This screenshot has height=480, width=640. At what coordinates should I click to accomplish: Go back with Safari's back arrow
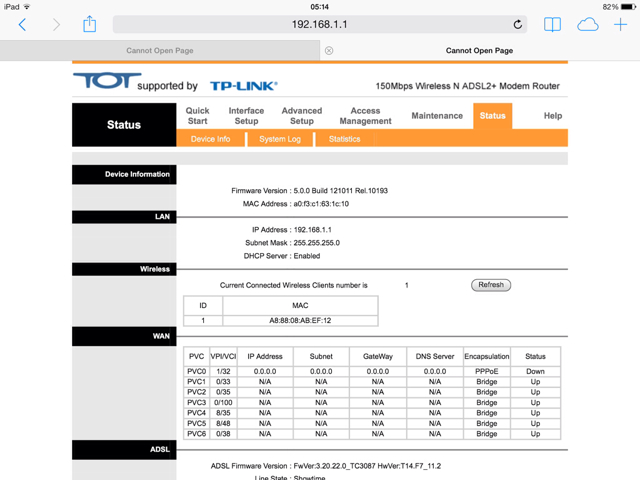click(x=22, y=24)
